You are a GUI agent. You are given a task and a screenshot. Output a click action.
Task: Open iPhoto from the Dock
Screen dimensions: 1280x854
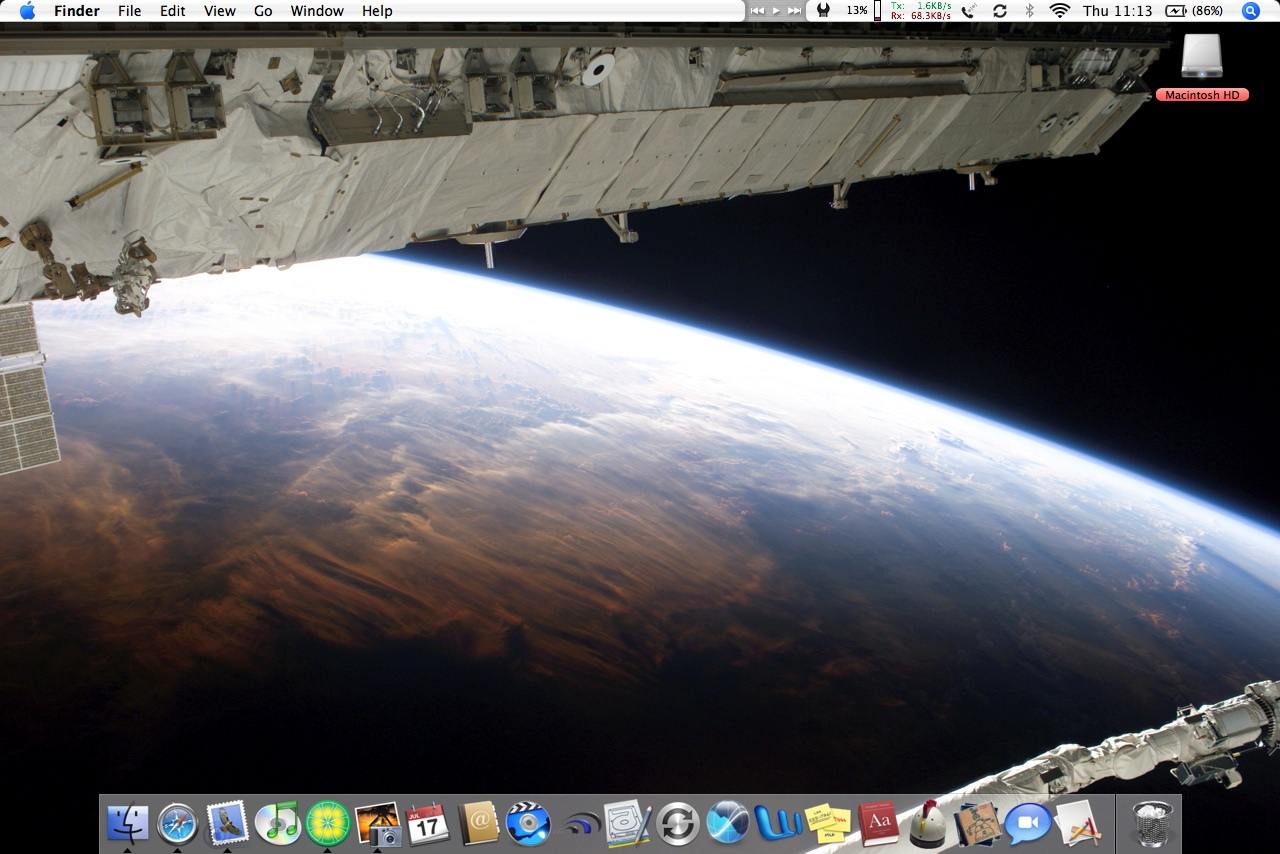(378, 824)
